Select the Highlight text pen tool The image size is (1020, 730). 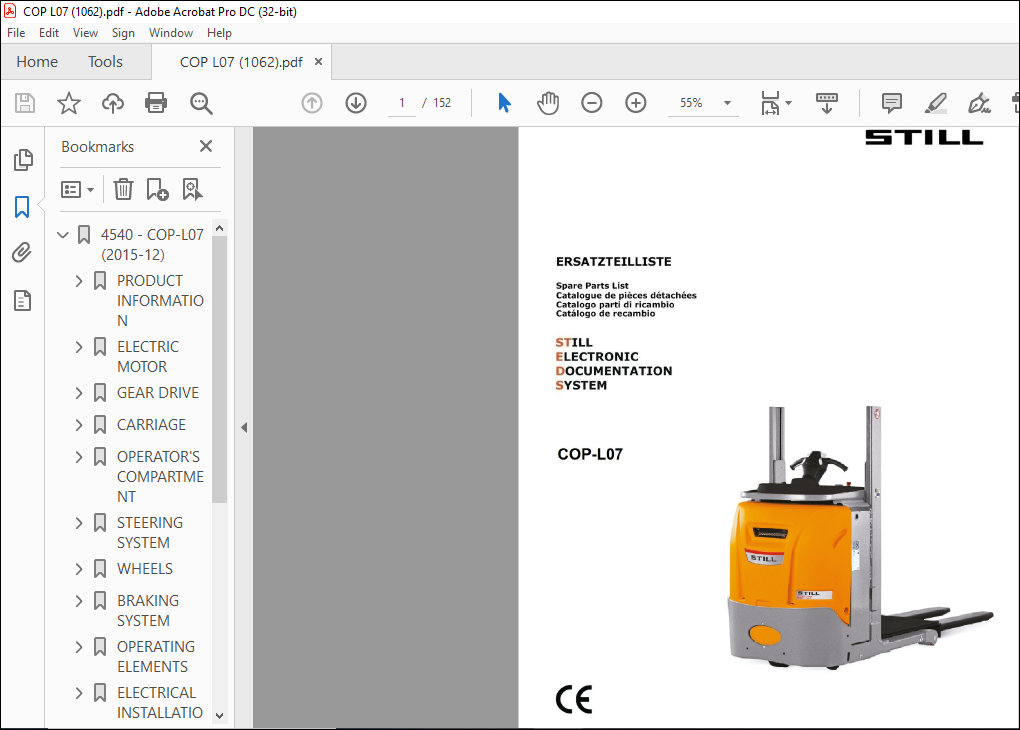click(x=935, y=103)
